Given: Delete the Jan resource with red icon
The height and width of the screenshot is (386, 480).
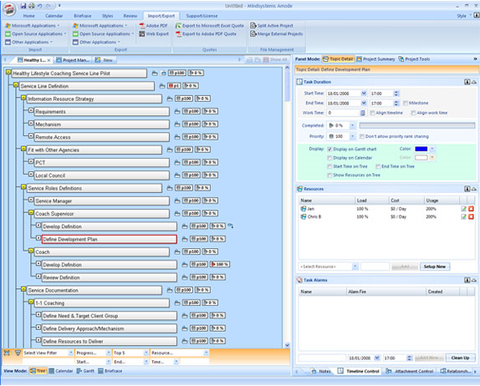Looking at the screenshot, I should 471,209.
